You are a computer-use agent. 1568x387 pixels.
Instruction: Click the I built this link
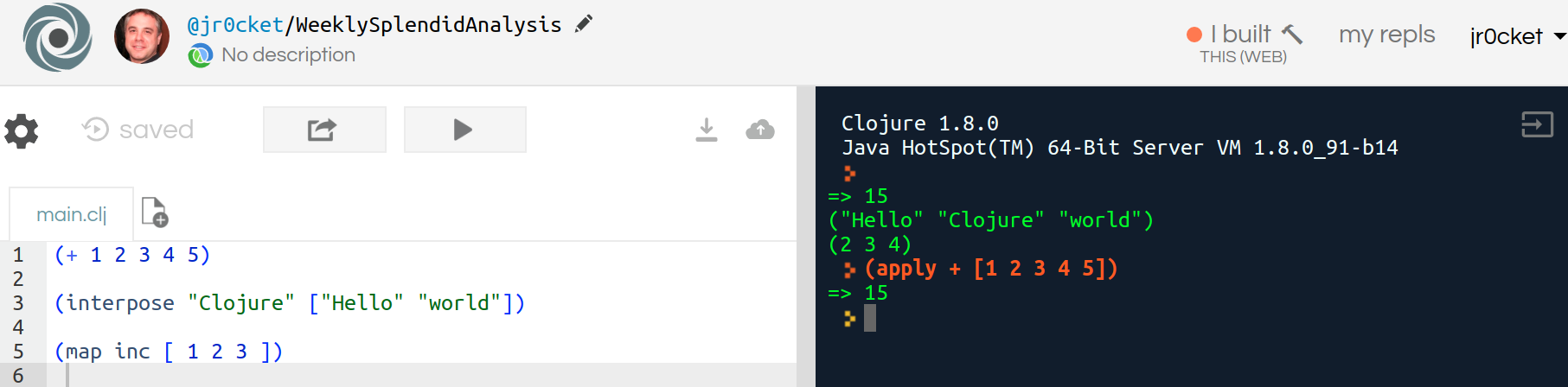click(1245, 43)
